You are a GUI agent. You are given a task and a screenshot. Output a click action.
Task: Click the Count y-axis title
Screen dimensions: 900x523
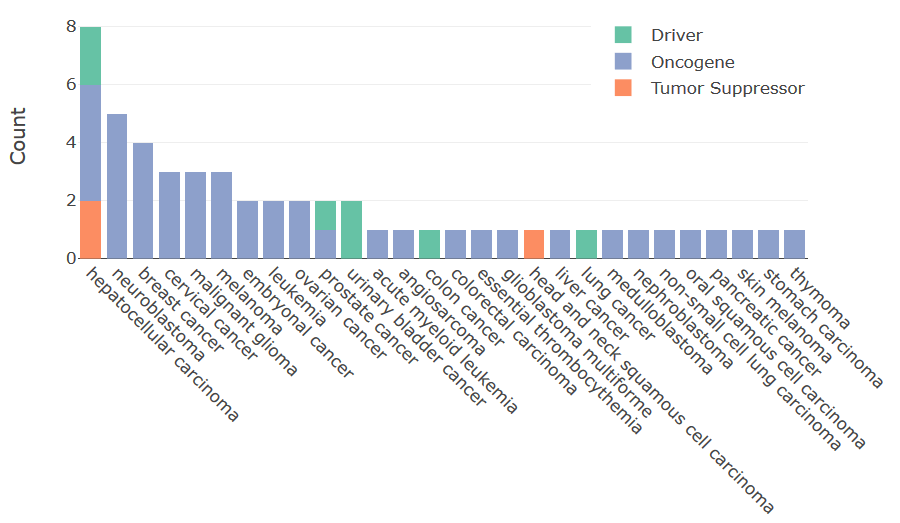(x=18, y=136)
